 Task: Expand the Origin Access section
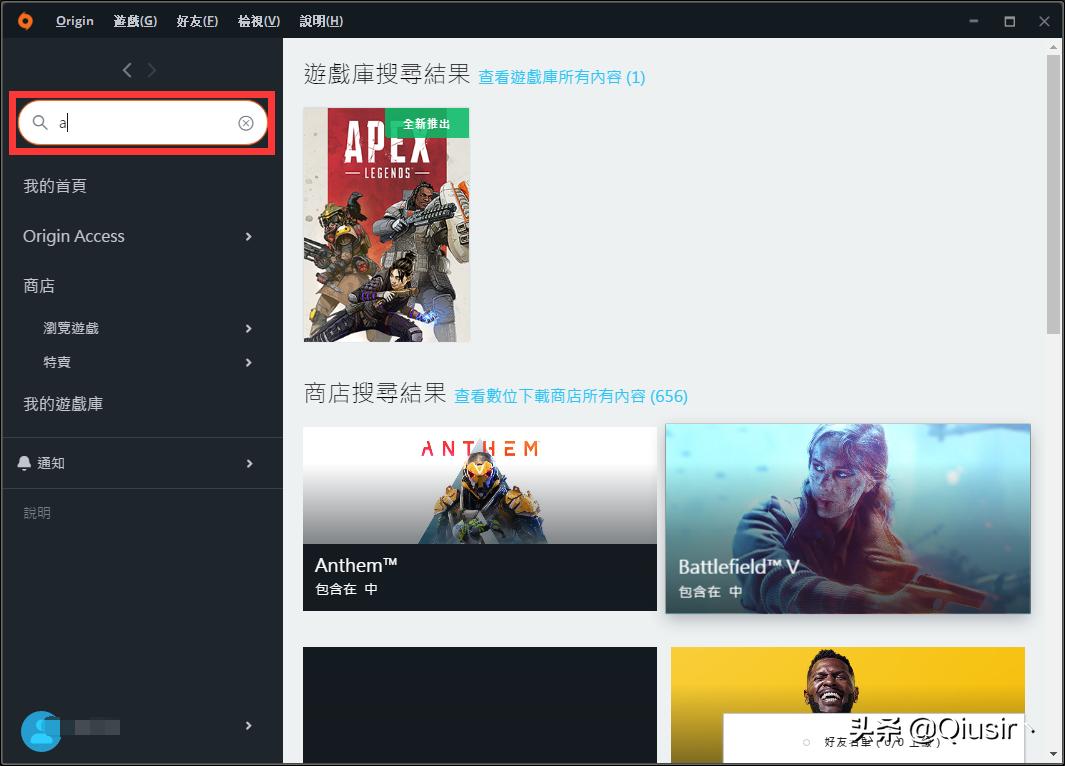(248, 237)
